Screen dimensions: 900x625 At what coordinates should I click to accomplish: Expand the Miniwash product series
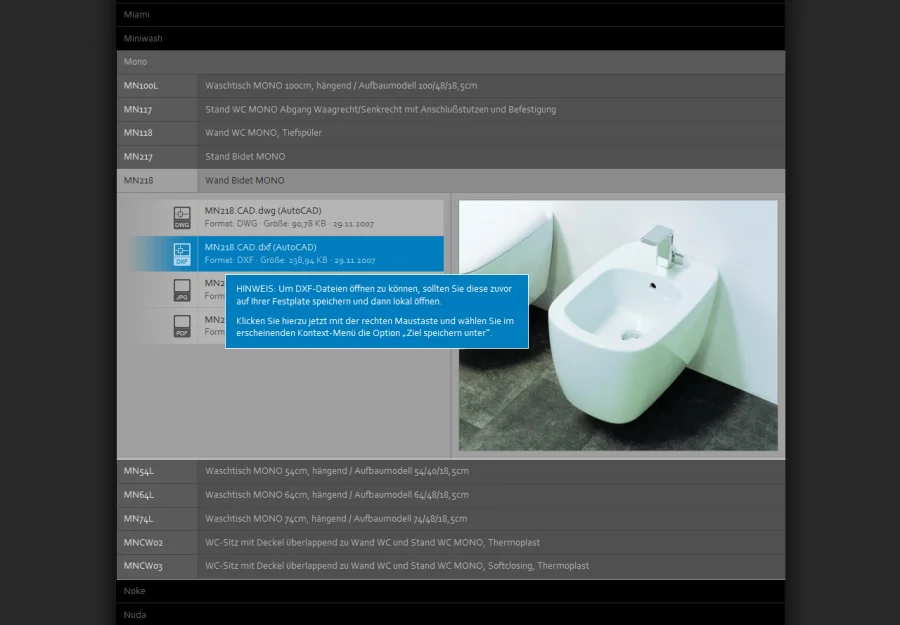click(x=450, y=38)
